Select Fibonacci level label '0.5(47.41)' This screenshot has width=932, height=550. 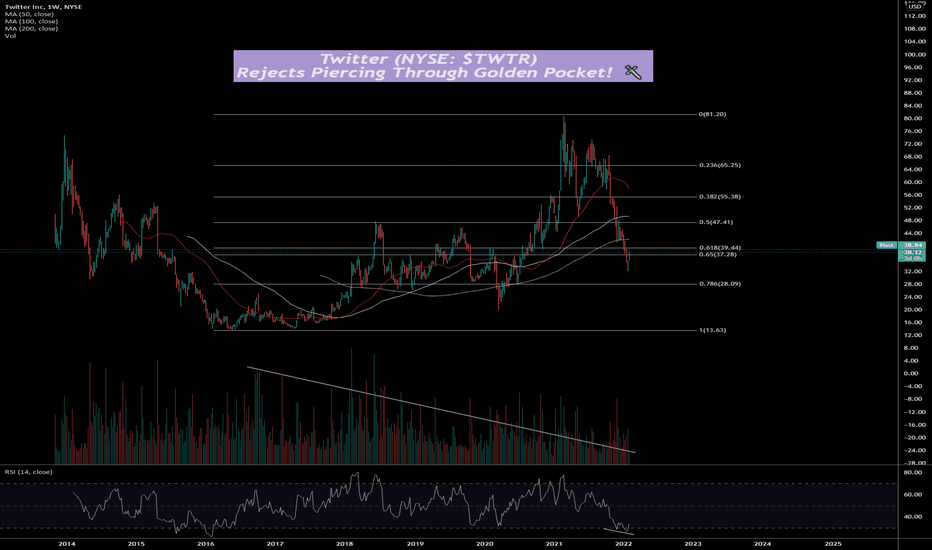[x=716, y=222]
